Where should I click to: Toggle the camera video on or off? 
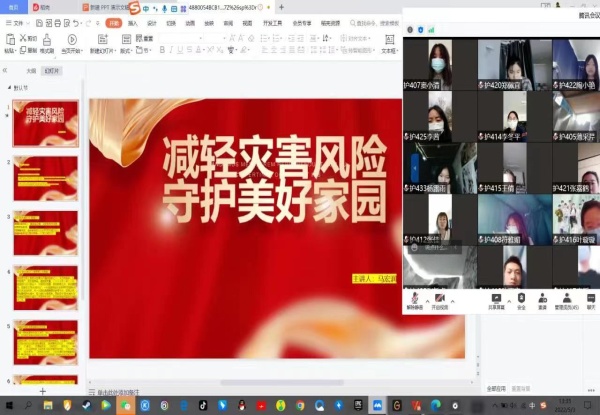click(x=441, y=298)
